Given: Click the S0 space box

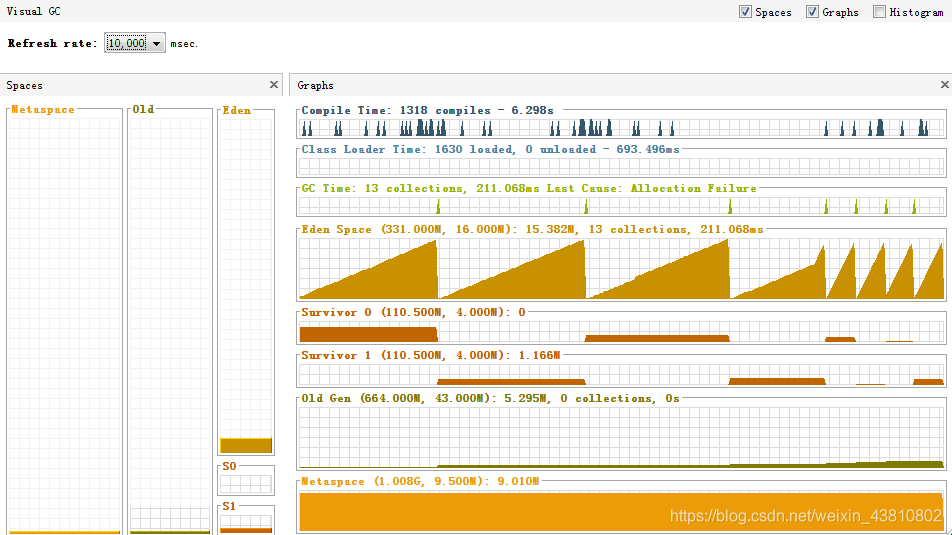Looking at the screenshot, I should tap(246, 483).
